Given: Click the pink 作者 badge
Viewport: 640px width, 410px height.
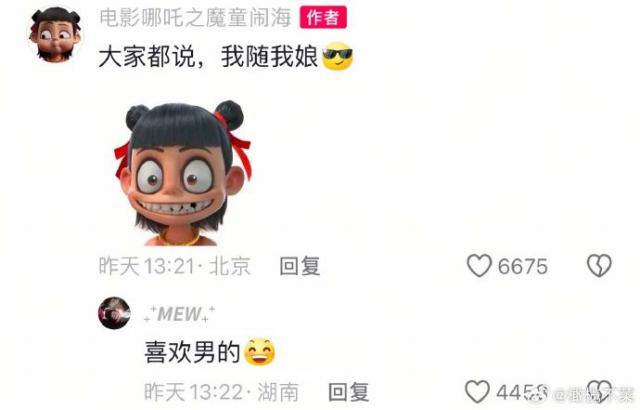Looking at the screenshot, I should point(323,17).
